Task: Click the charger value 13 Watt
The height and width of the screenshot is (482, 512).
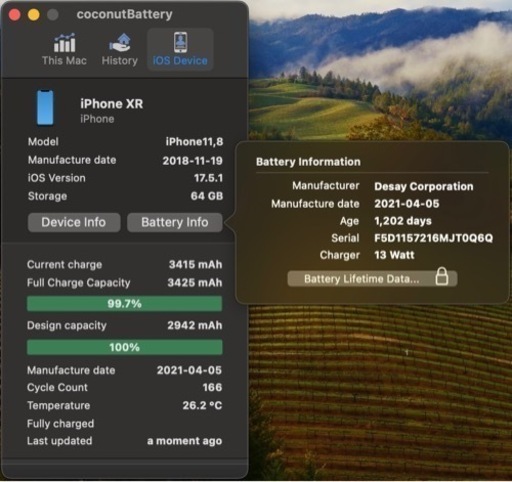Action: point(394,255)
